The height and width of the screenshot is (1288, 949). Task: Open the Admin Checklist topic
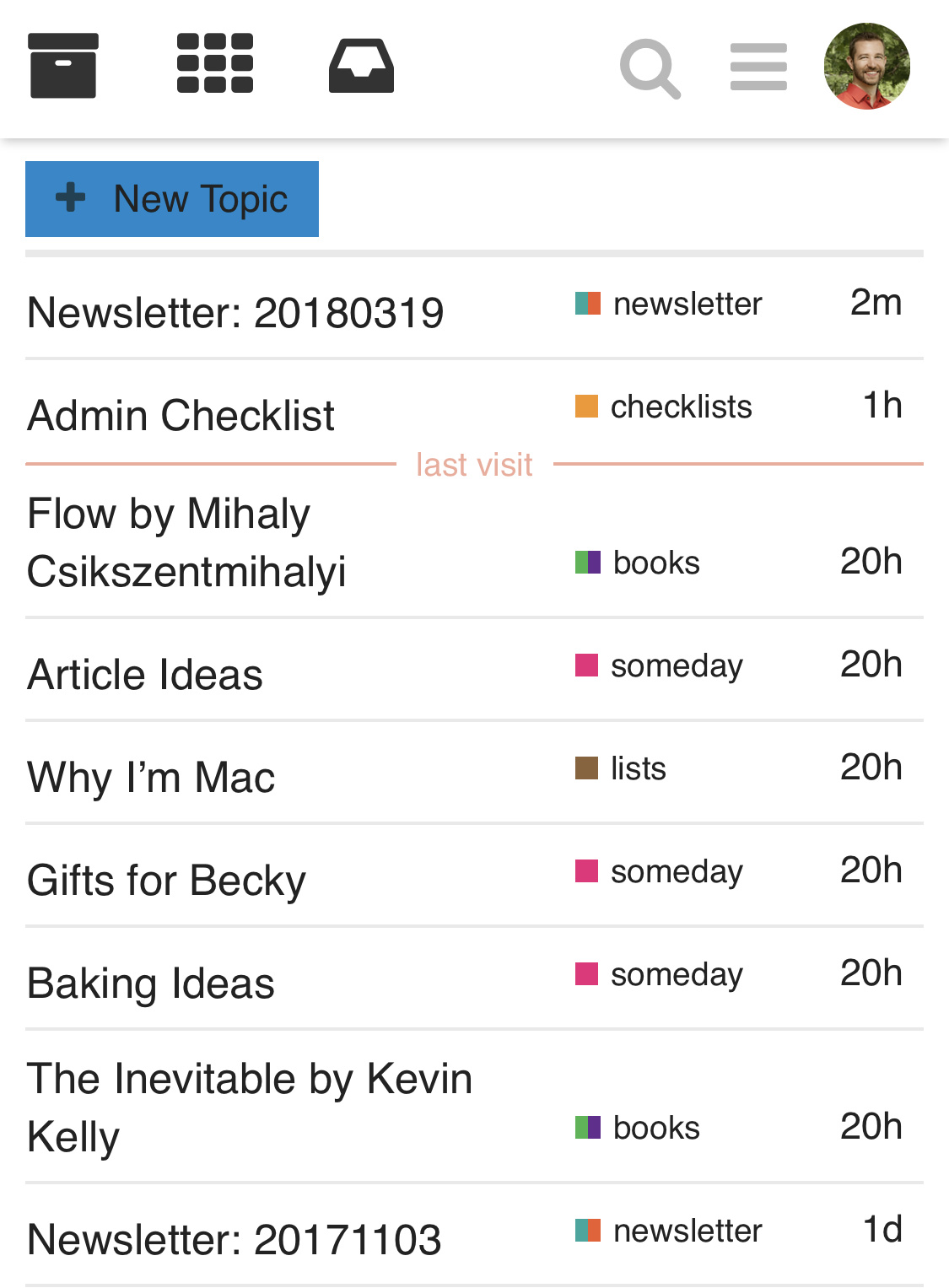click(x=181, y=416)
